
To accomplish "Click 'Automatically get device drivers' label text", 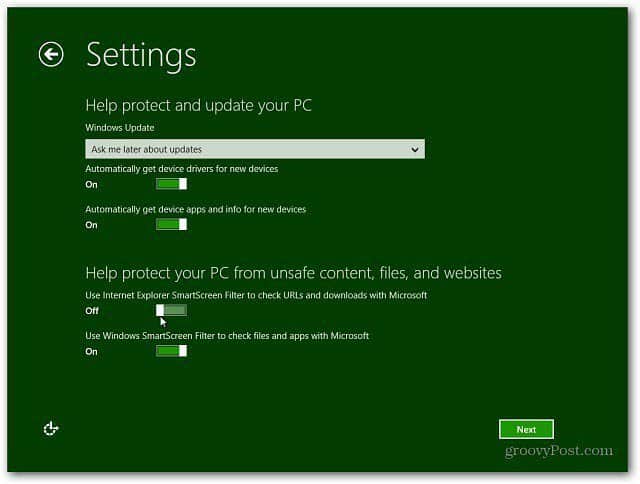I will click(182, 169).
